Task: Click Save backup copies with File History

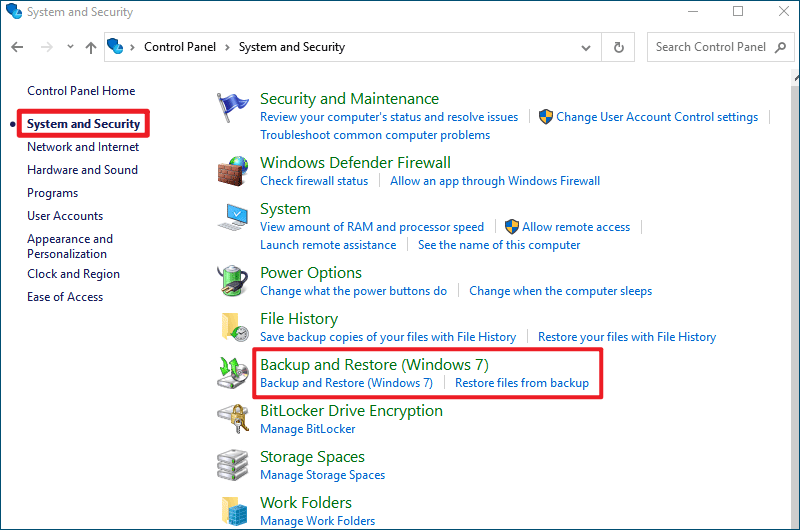Action: pos(388,337)
